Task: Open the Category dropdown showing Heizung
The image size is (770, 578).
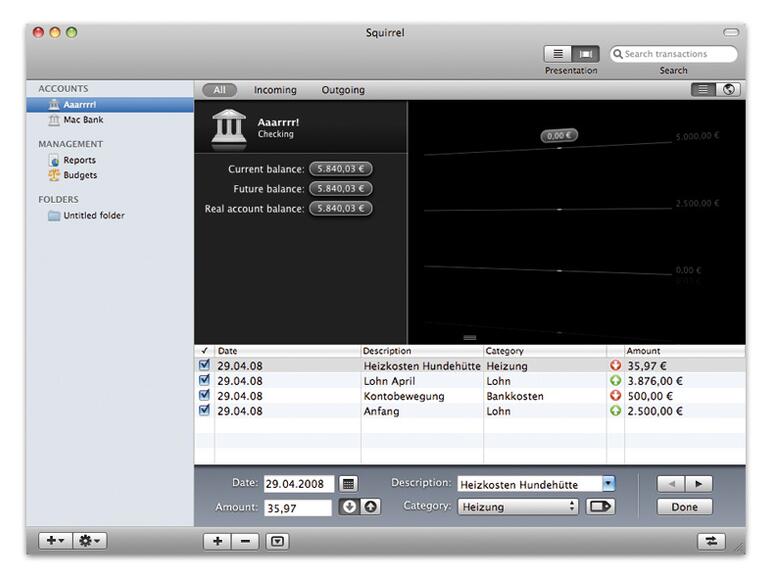Action: pyautogui.click(x=518, y=507)
